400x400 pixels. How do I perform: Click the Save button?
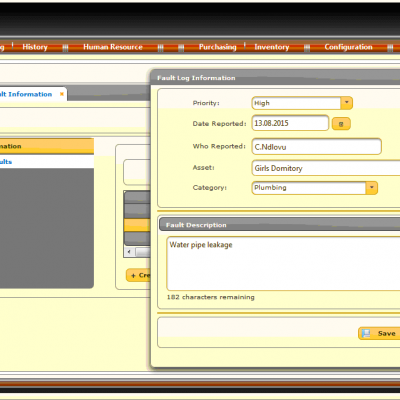[379, 333]
